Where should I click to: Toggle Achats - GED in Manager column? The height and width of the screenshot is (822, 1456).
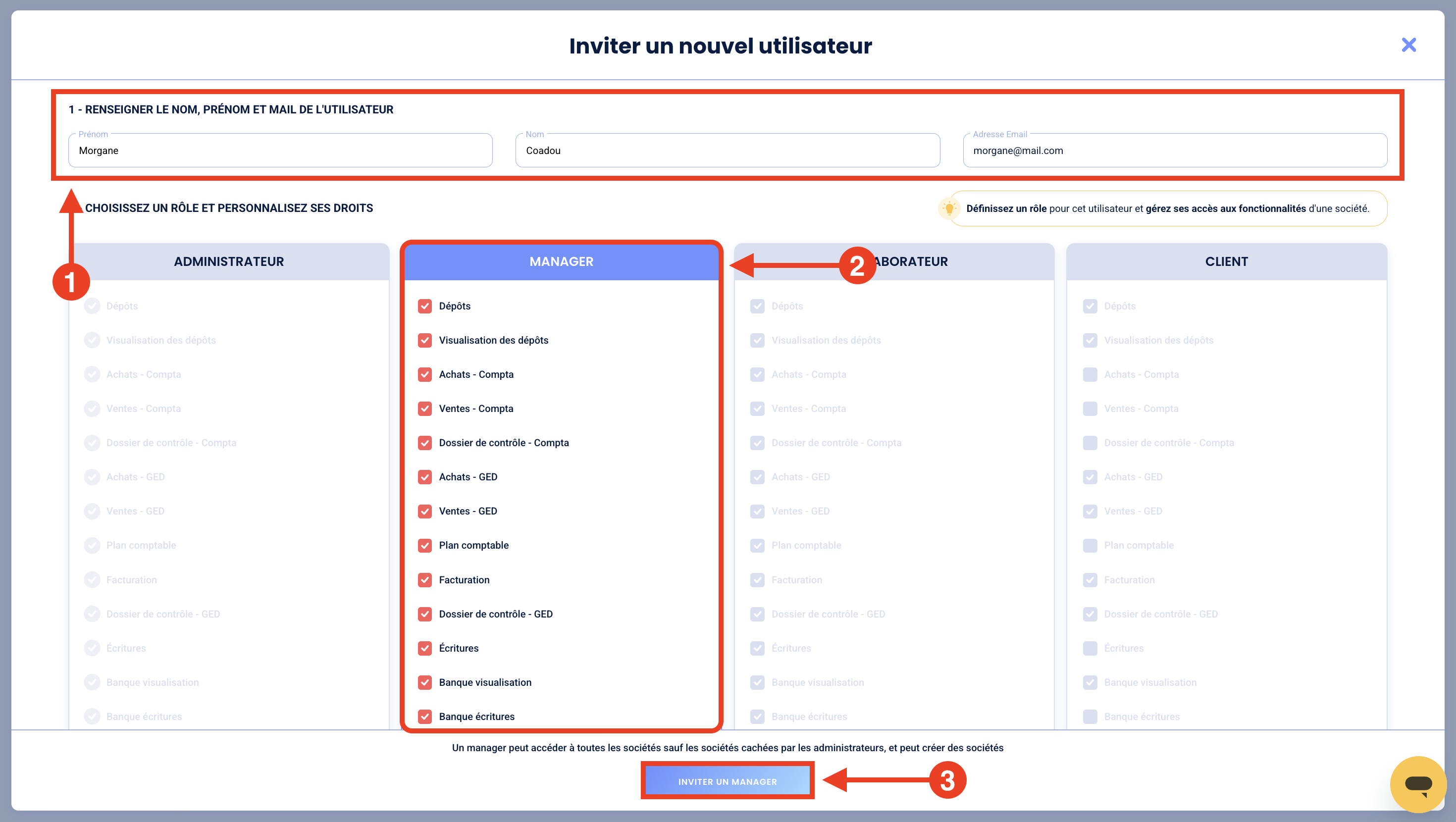tap(425, 477)
